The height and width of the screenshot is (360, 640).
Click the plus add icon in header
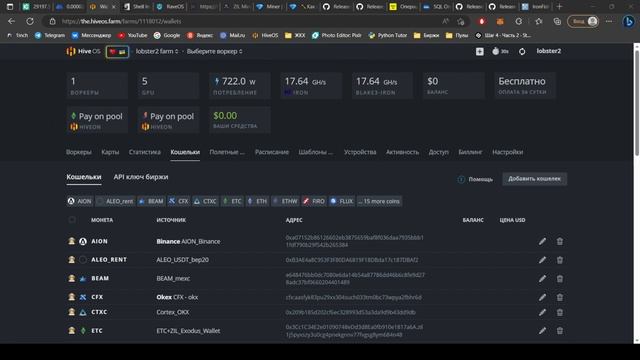point(480,51)
